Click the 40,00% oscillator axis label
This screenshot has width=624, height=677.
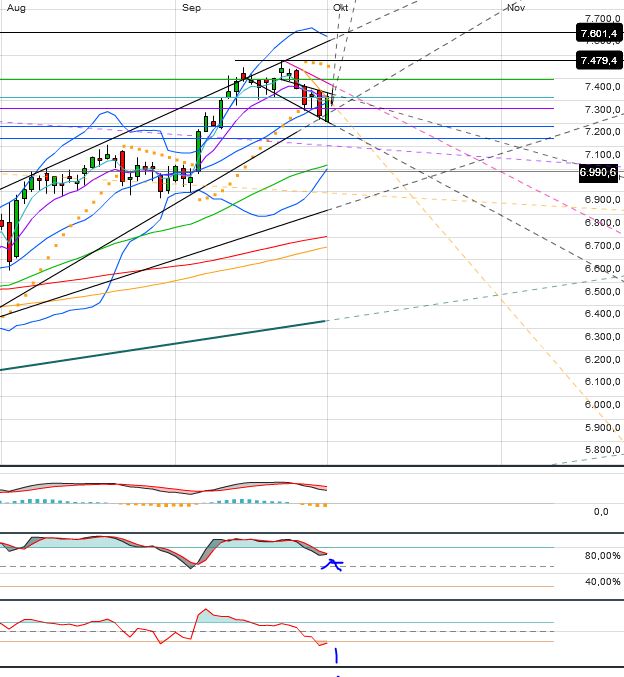tap(603, 582)
